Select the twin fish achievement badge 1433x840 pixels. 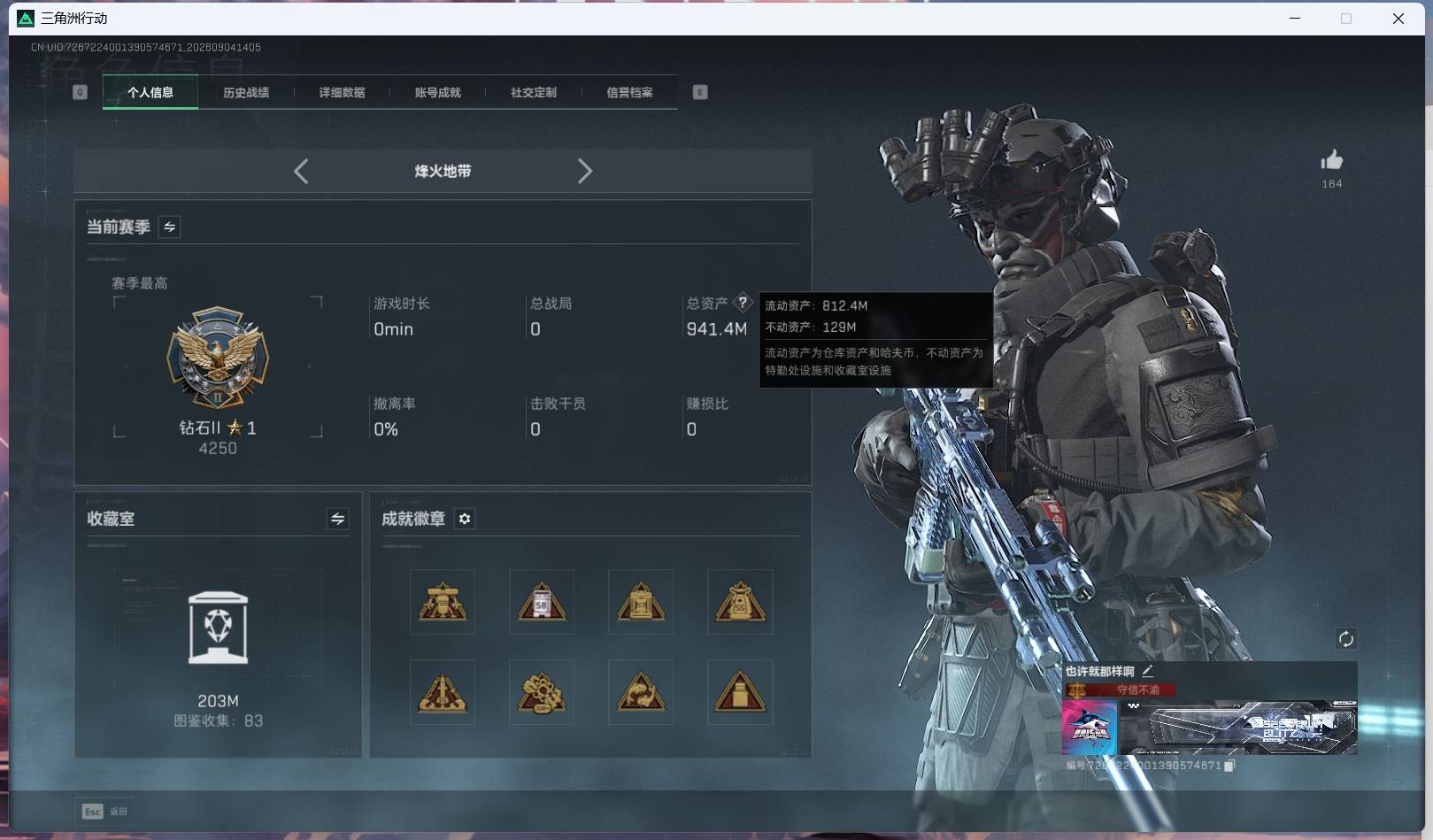[x=641, y=692]
